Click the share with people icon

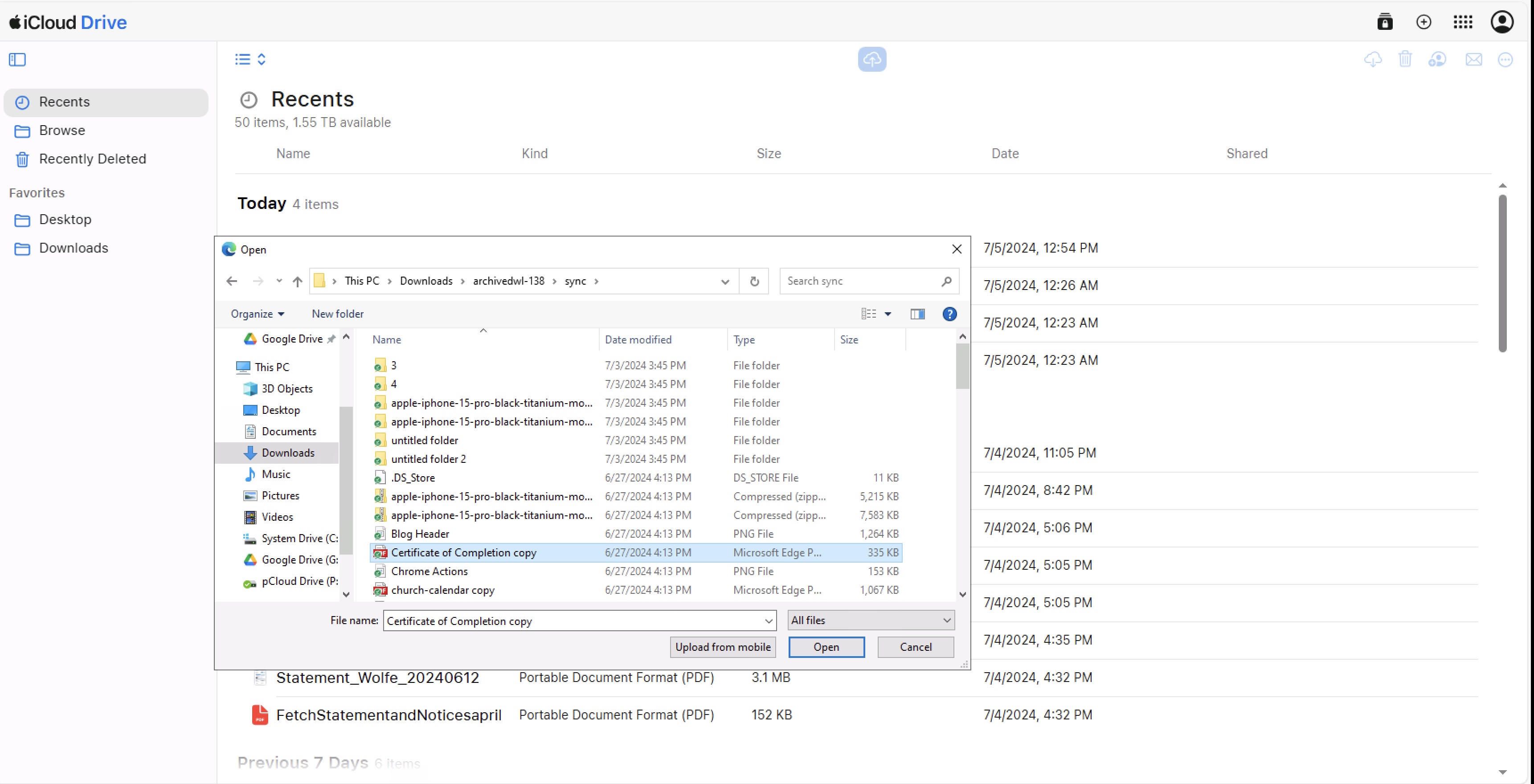1437,60
